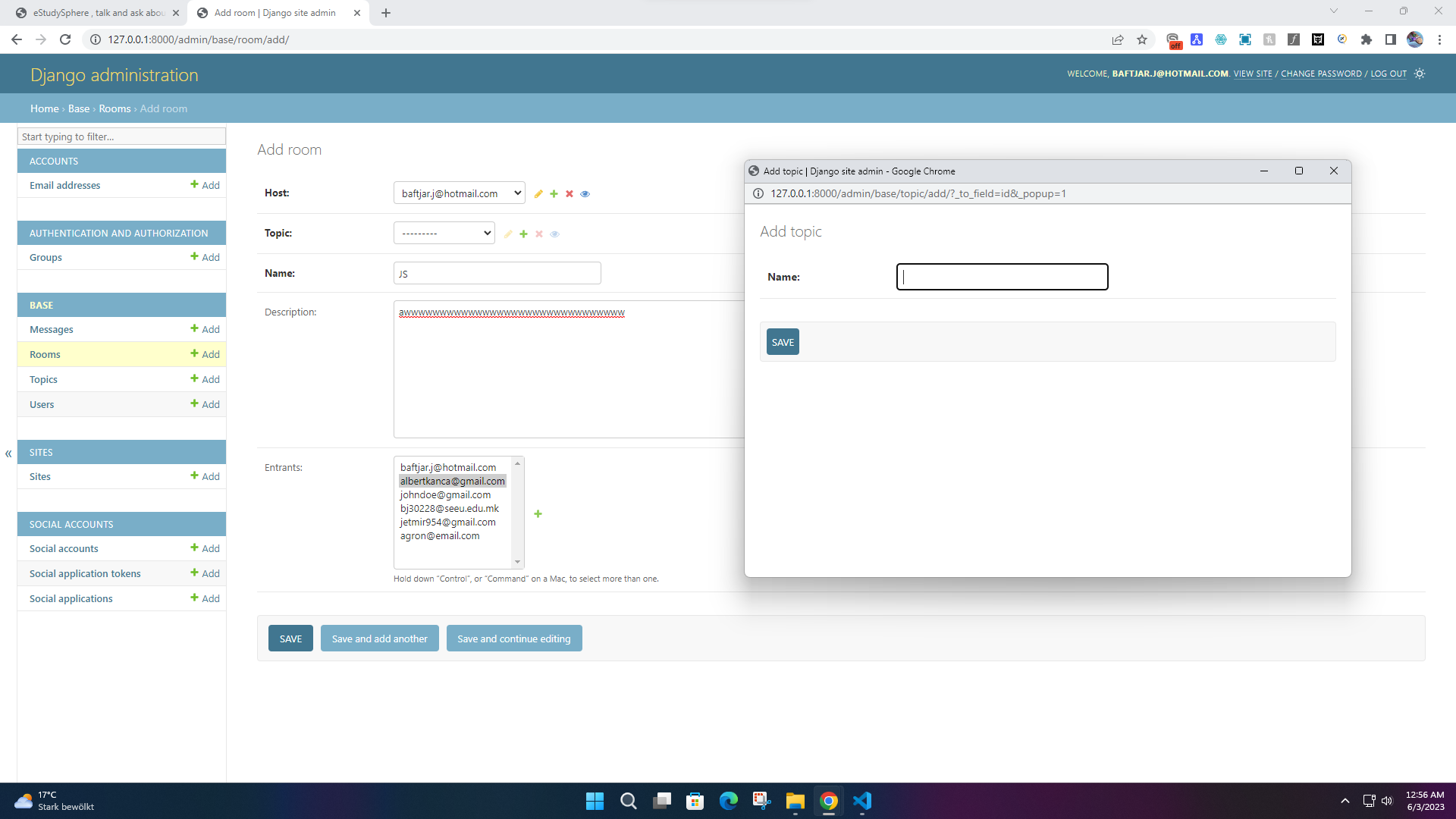
Task: Click the edit pencil icon next to Host
Action: point(539,194)
